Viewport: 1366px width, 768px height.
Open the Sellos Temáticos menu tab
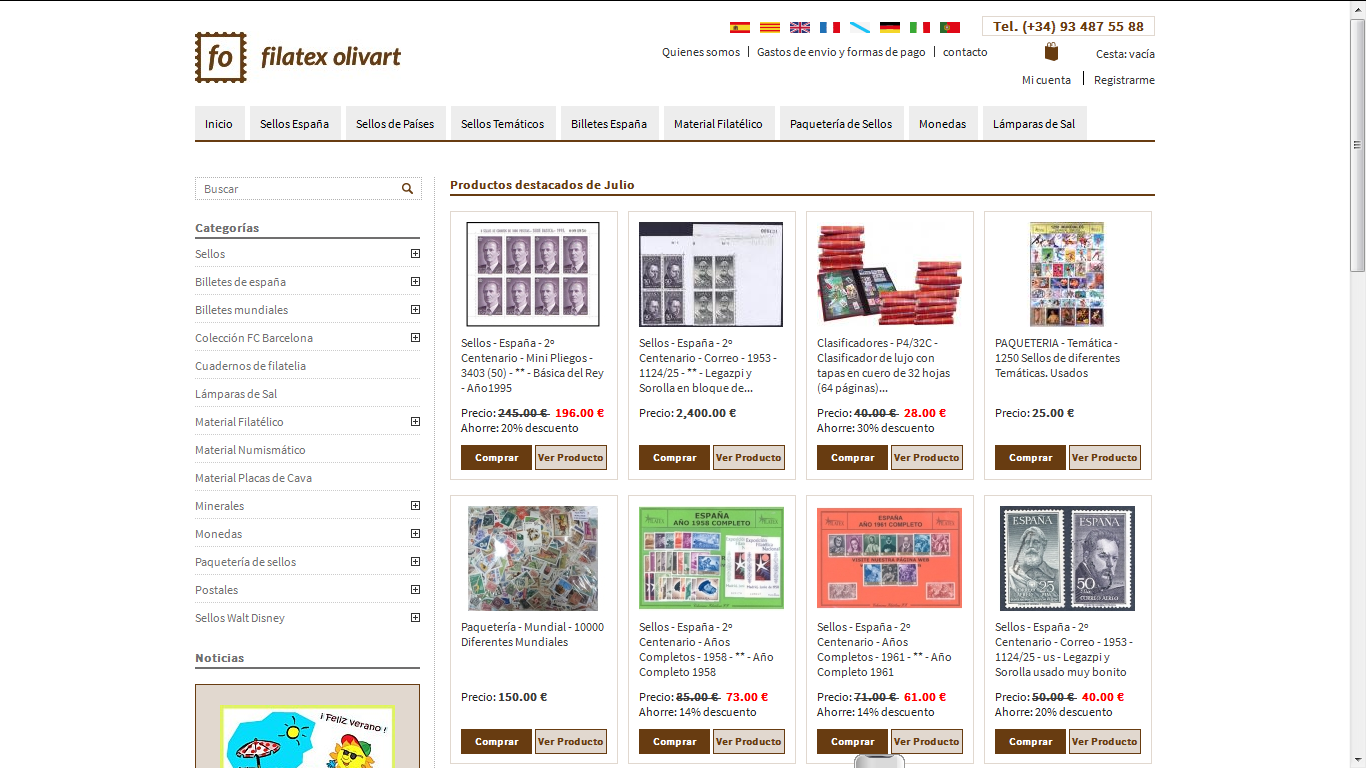point(502,123)
